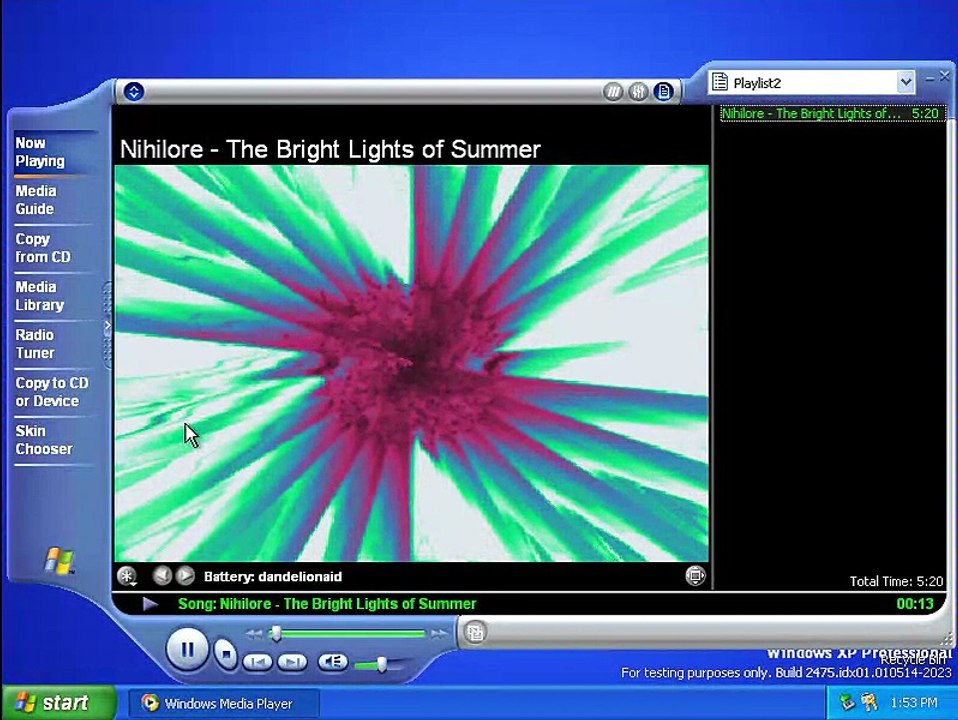Click the keys icon in system tray

pos(869,702)
